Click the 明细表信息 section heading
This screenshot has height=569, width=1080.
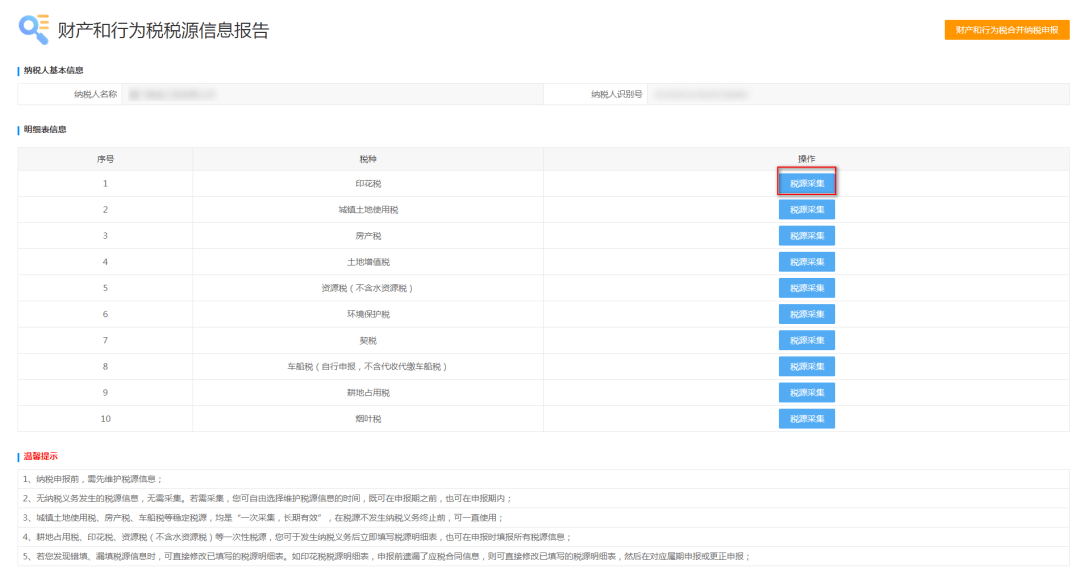(x=45, y=130)
